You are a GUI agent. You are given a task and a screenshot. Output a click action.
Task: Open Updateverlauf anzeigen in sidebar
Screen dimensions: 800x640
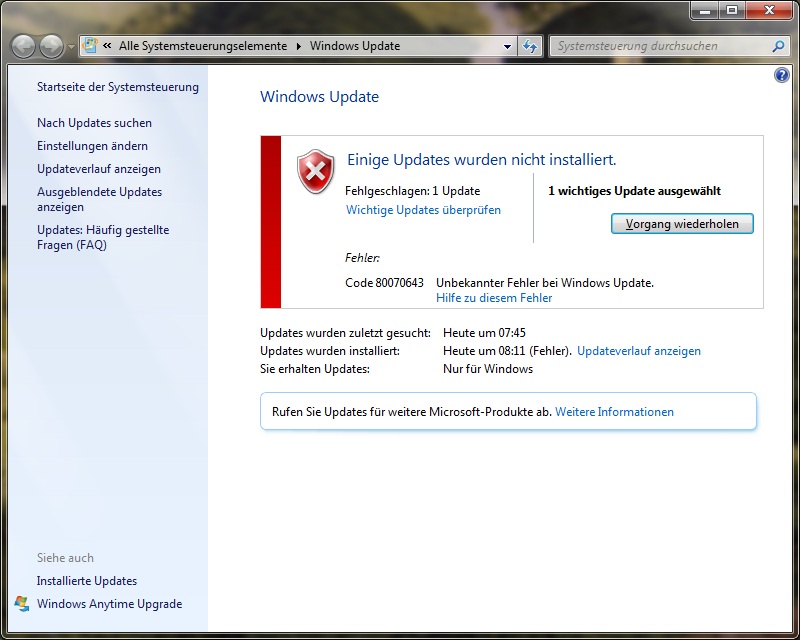pos(99,169)
